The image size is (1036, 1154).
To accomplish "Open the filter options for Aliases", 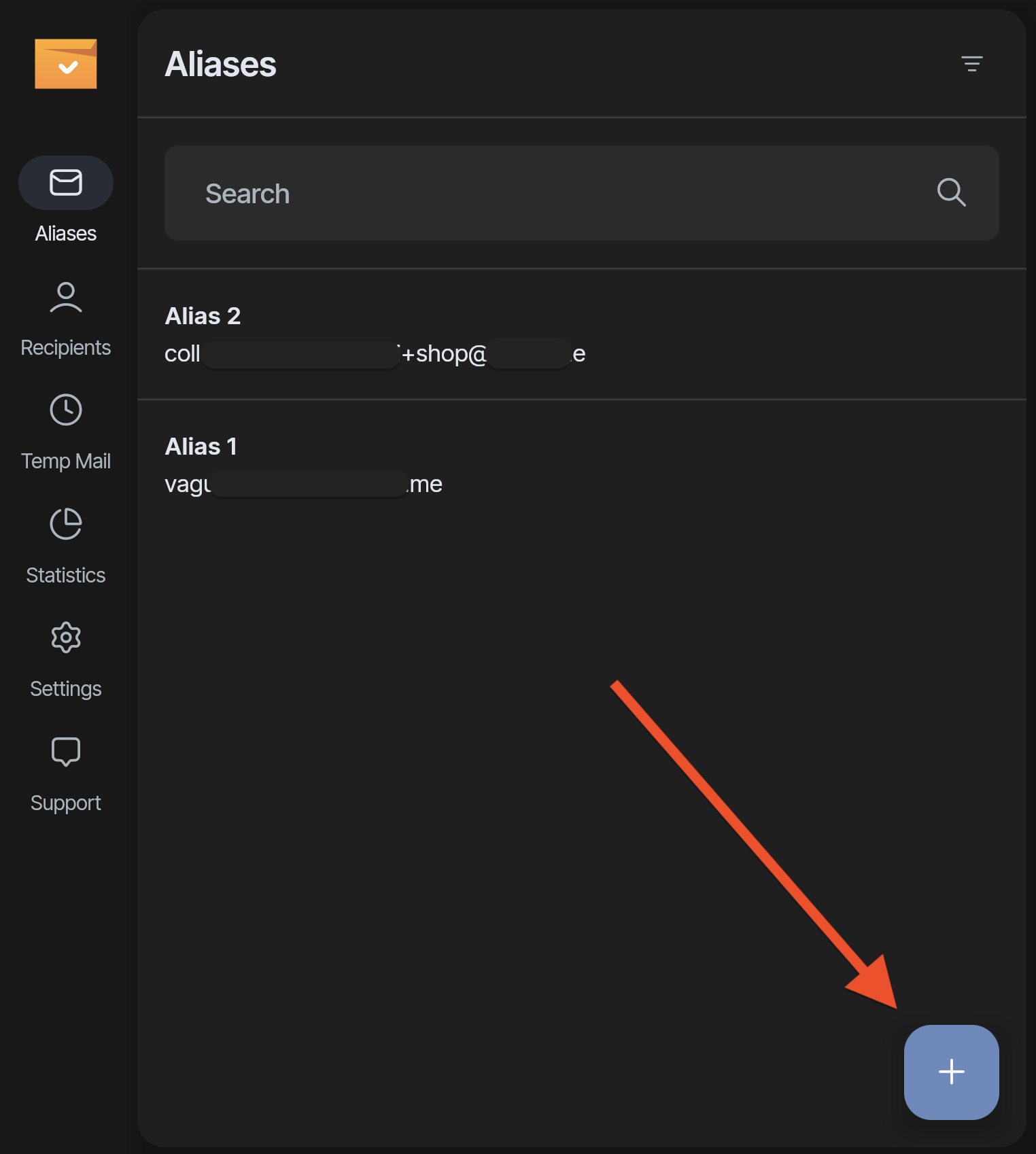I will [972, 64].
